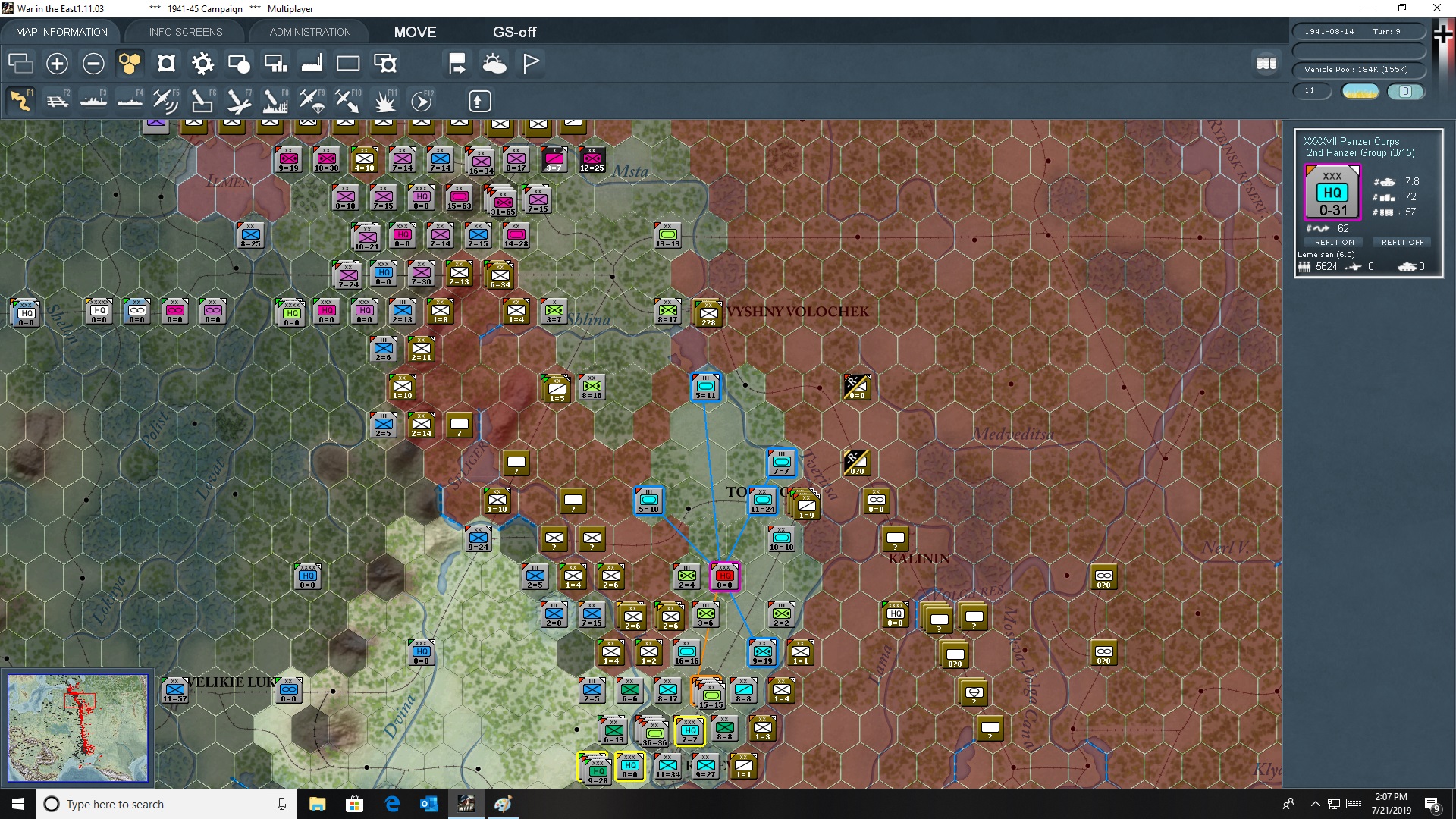Select F8 bomb city mode
The height and width of the screenshot is (819, 1456).
[x=275, y=101]
